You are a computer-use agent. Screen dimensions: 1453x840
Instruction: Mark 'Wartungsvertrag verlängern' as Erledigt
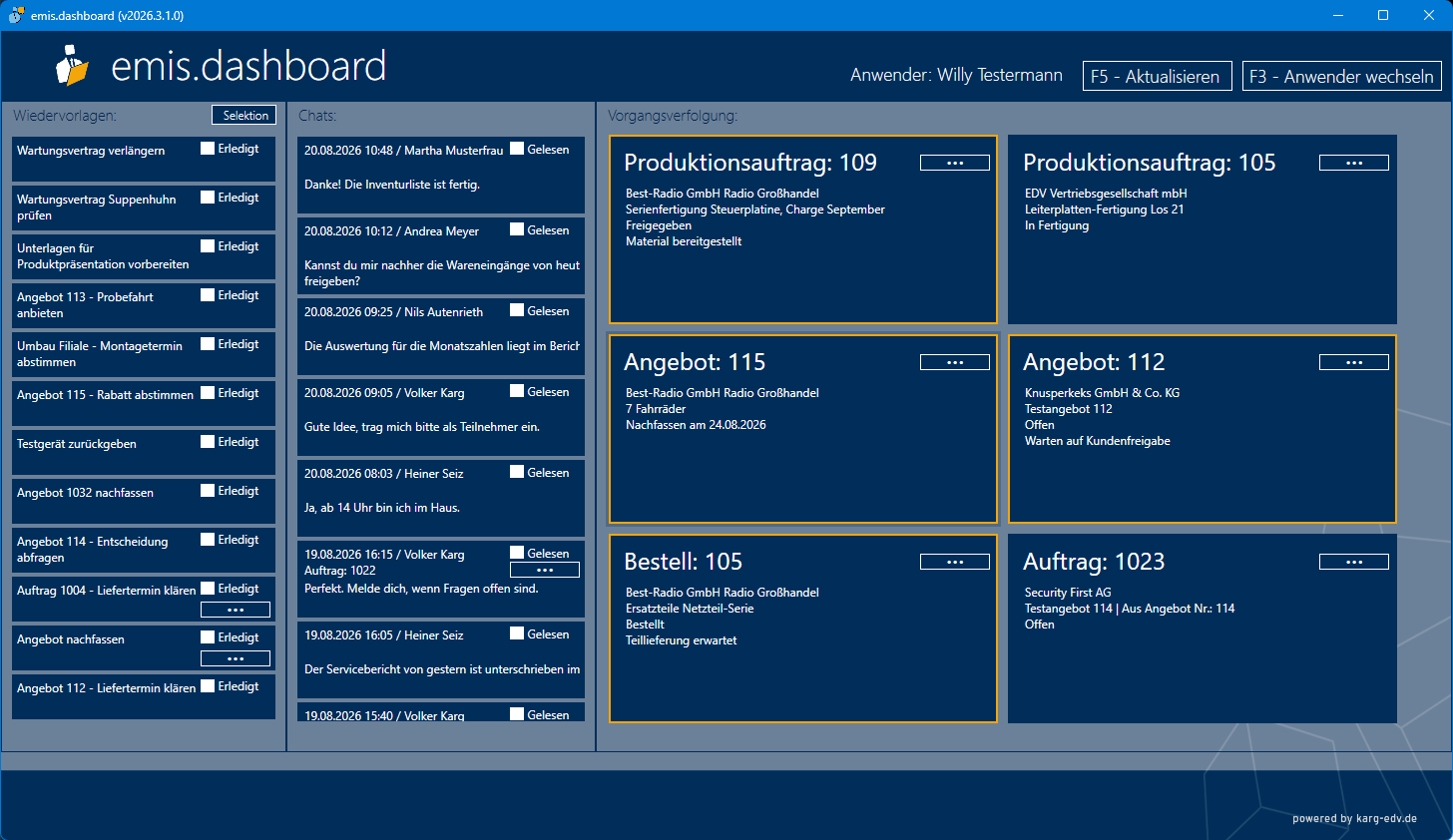pos(208,149)
